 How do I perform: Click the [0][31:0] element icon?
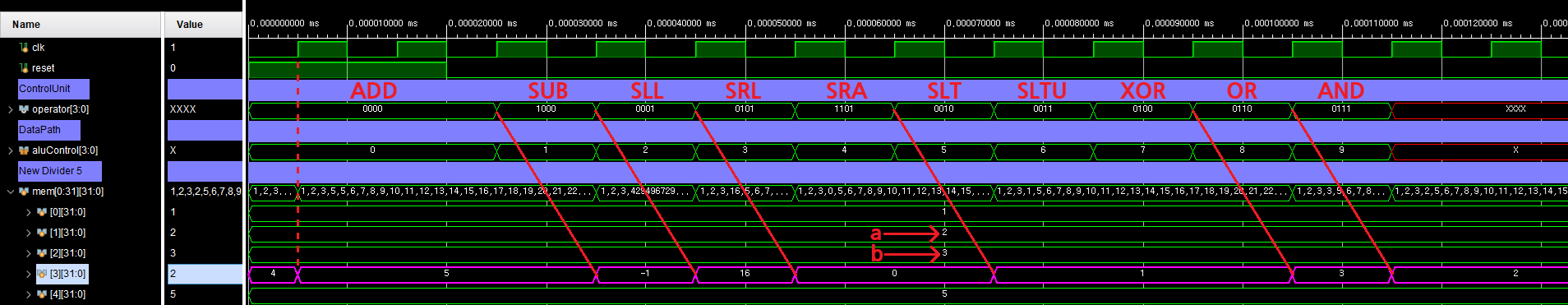pos(42,212)
